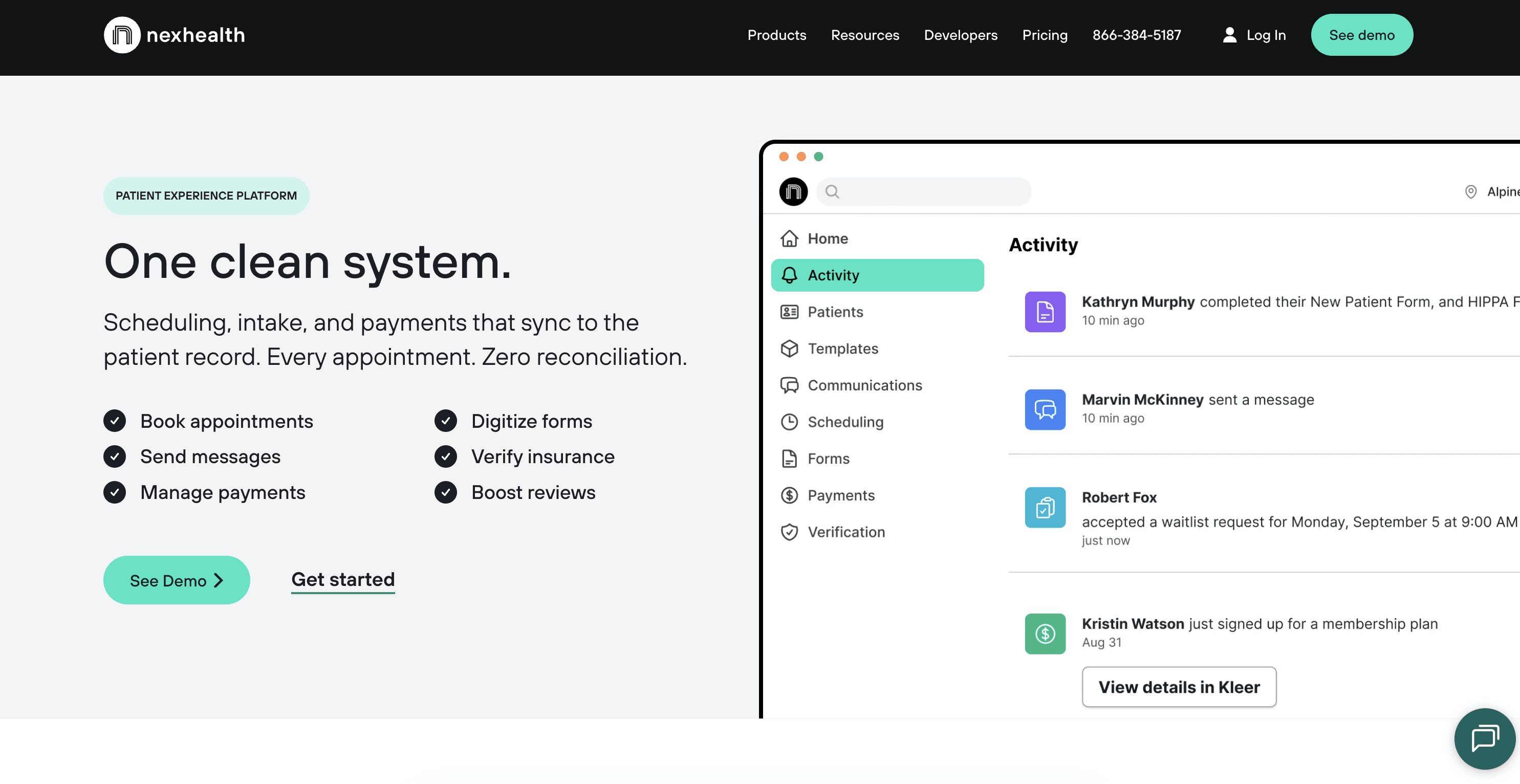Click the Kathryn Murphy name in Activity
This screenshot has height=784, width=1520.
pos(1138,301)
